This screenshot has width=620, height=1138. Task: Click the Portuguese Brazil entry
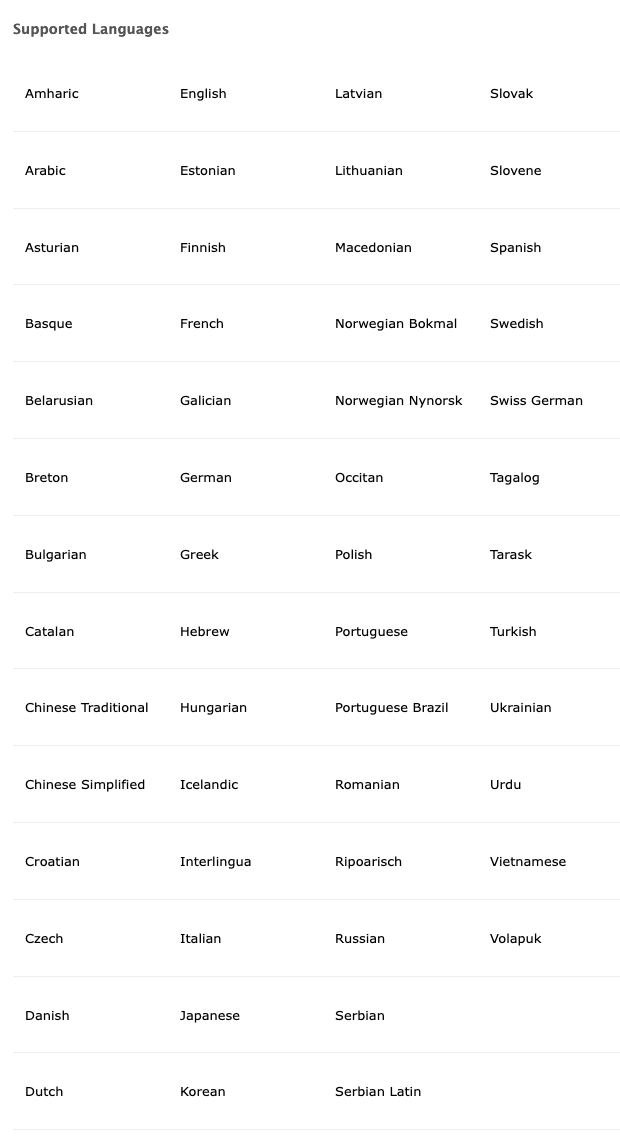click(x=391, y=708)
